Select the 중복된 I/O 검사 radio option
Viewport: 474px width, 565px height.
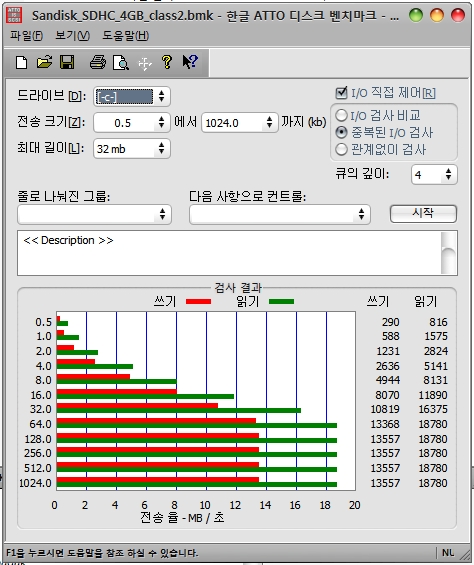(x=341, y=132)
